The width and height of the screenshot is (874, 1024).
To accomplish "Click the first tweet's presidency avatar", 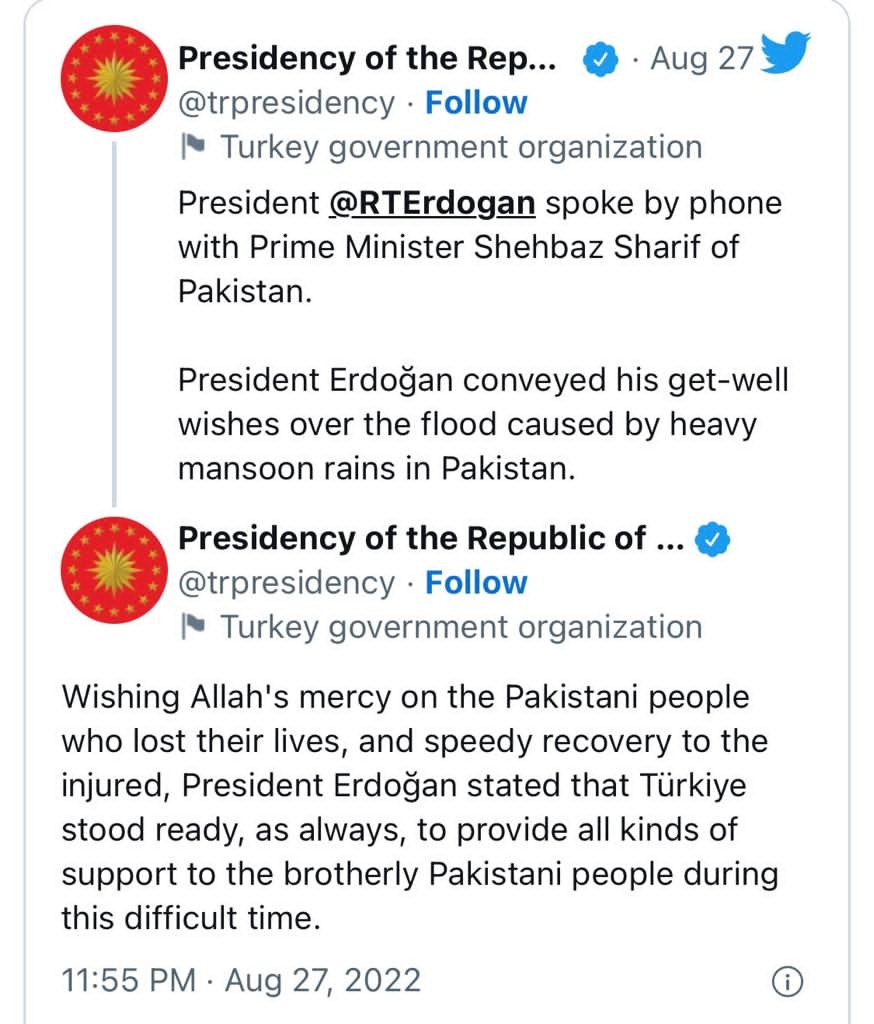I will (114, 79).
